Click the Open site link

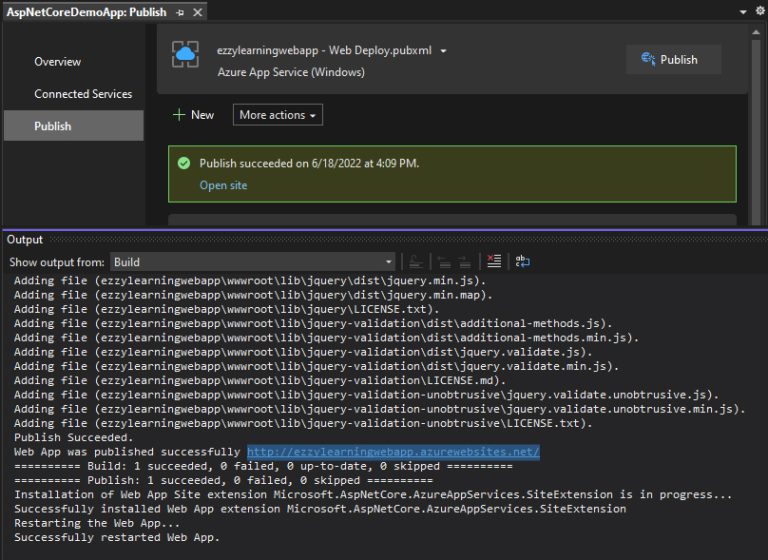pyautogui.click(x=223, y=185)
